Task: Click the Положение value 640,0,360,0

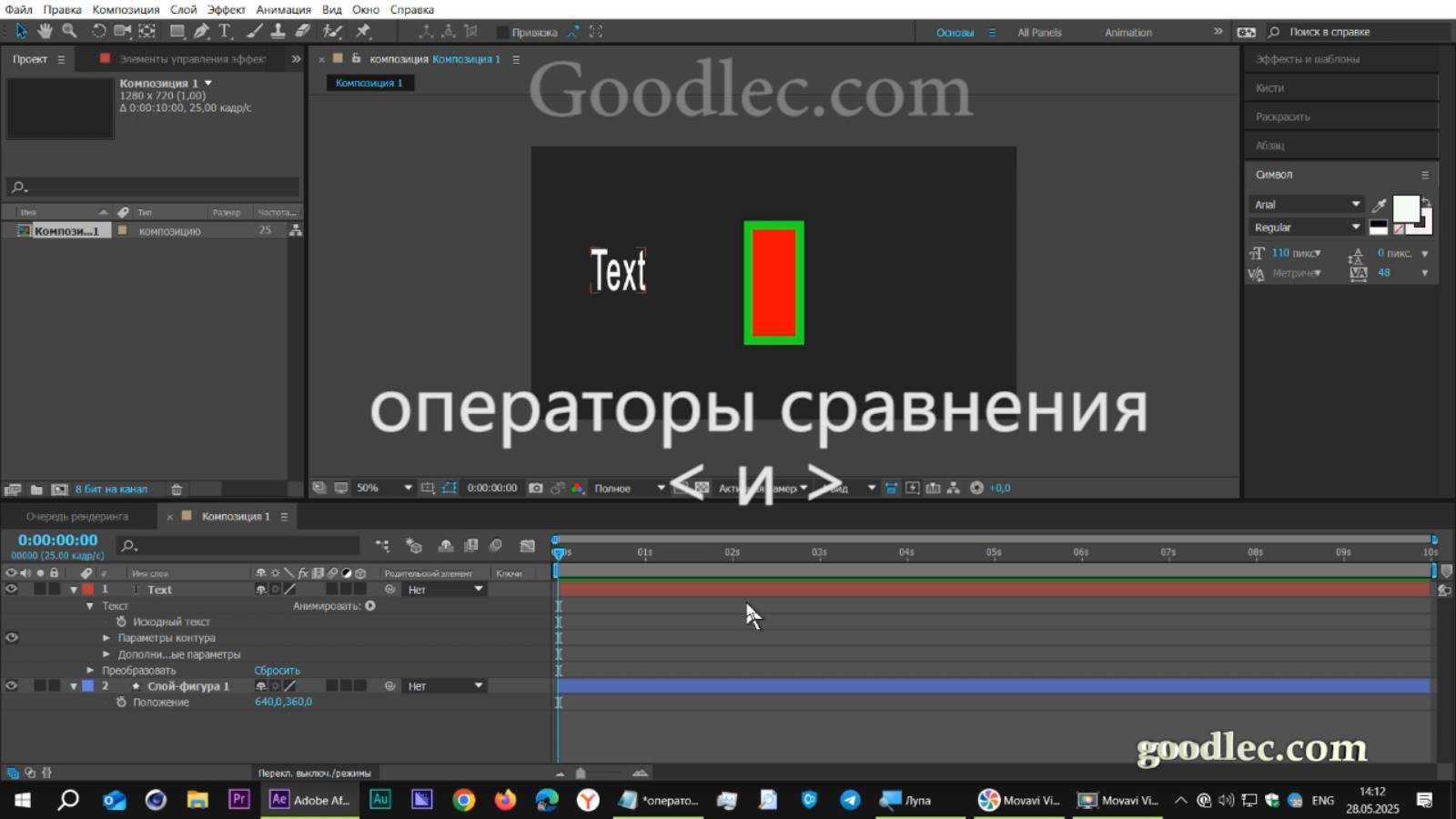Action: tap(284, 702)
